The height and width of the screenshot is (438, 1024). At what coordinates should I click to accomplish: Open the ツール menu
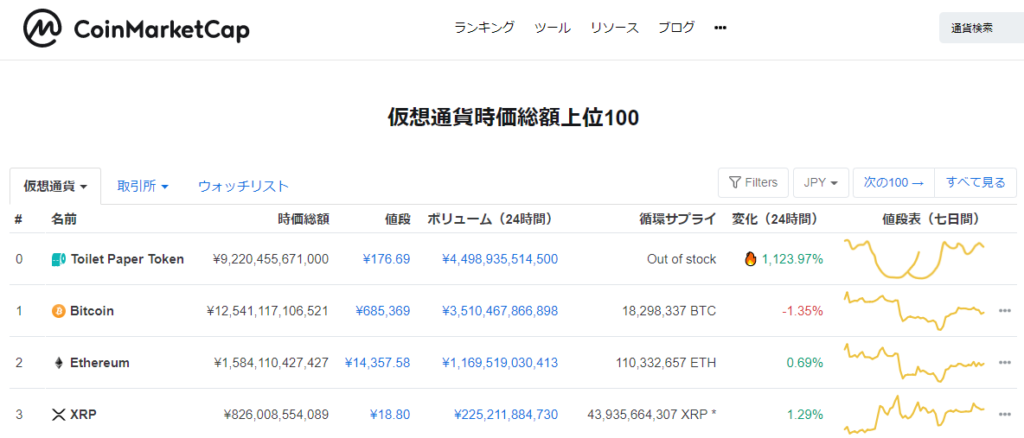pos(552,28)
